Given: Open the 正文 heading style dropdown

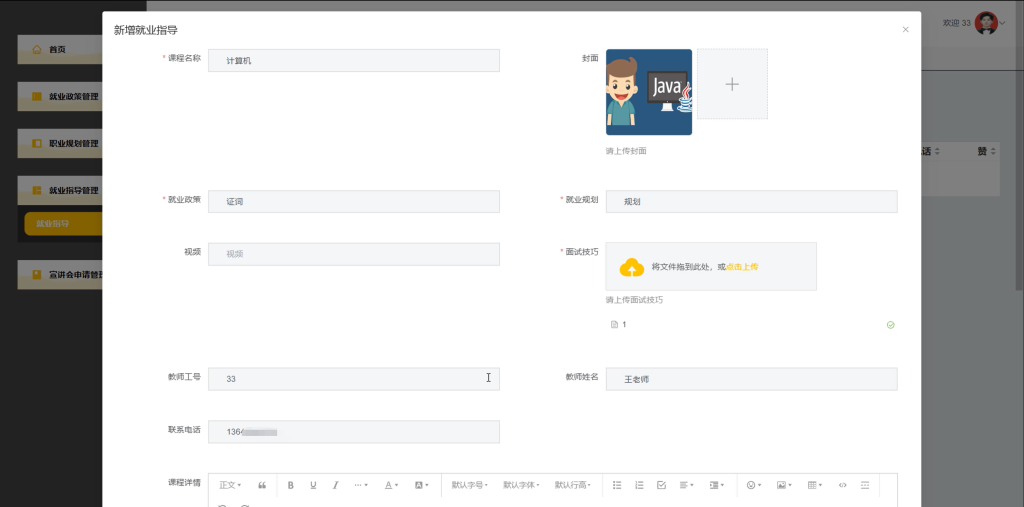Looking at the screenshot, I should coord(230,485).
